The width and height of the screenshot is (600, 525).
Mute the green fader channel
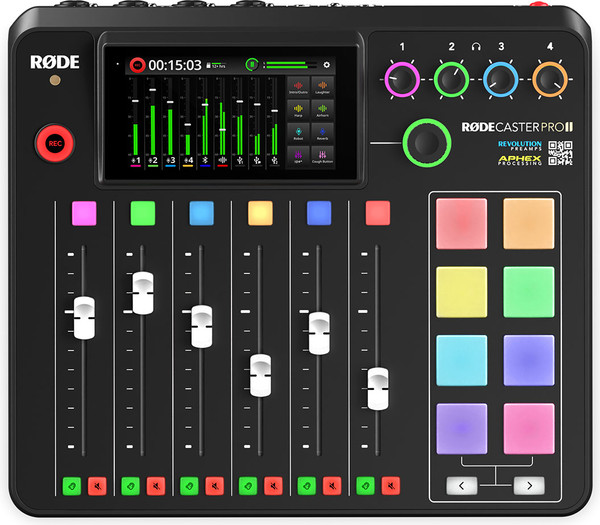(156, 486)
